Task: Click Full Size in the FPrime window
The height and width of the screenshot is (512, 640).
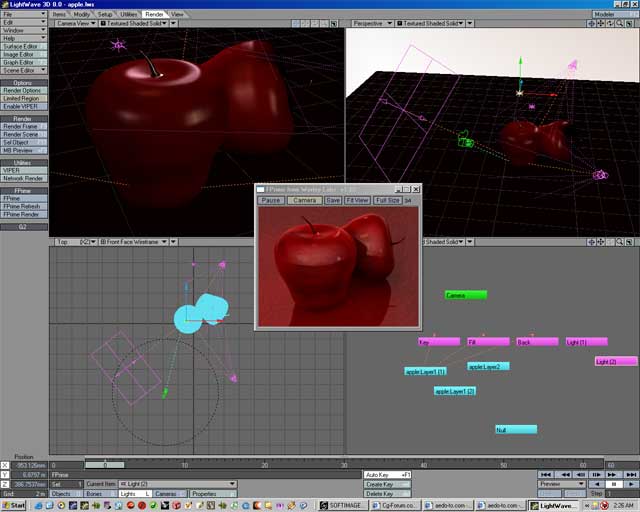Action: click(x=388, y=200)
